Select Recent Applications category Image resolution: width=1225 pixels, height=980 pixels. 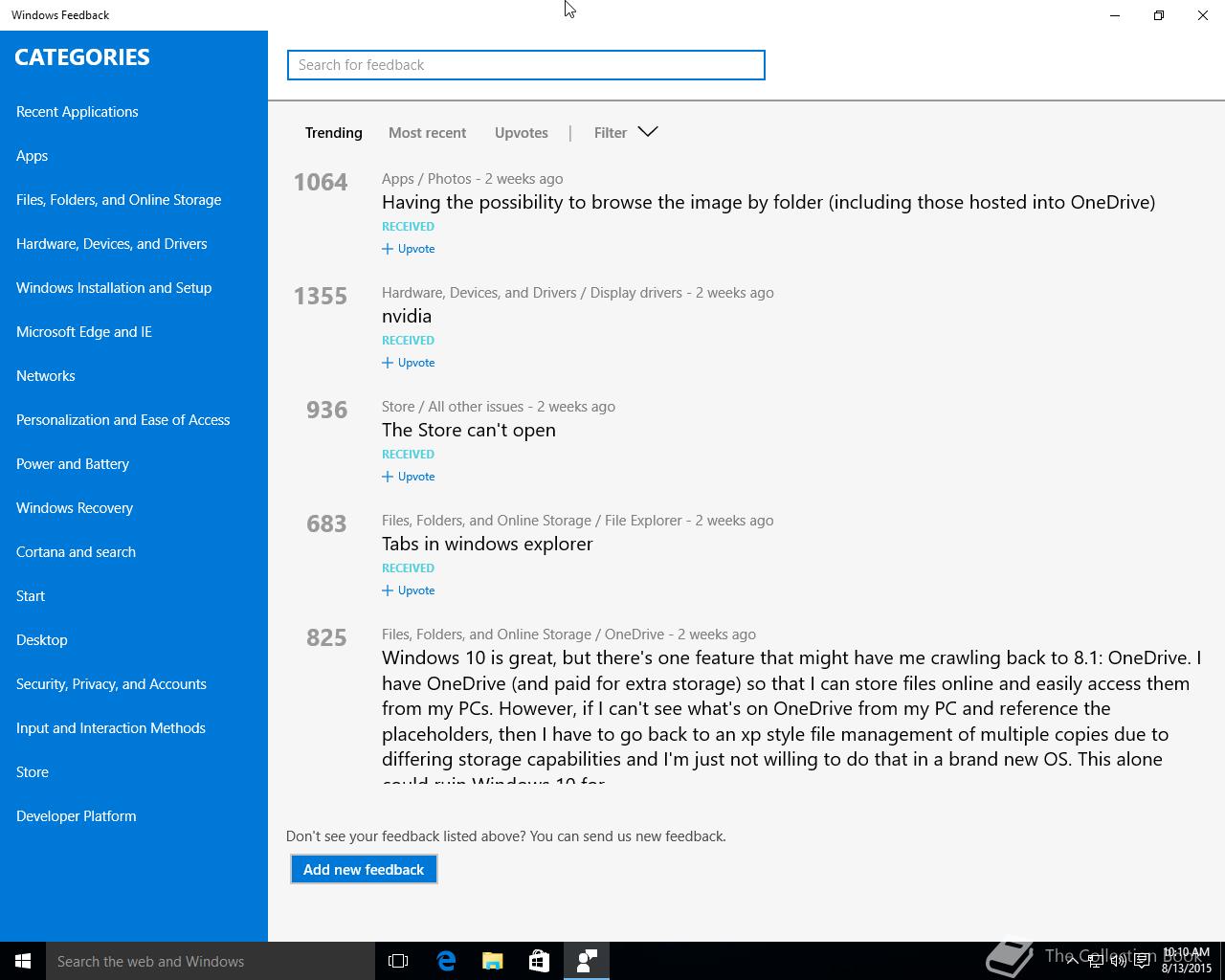tap(78, 112)
